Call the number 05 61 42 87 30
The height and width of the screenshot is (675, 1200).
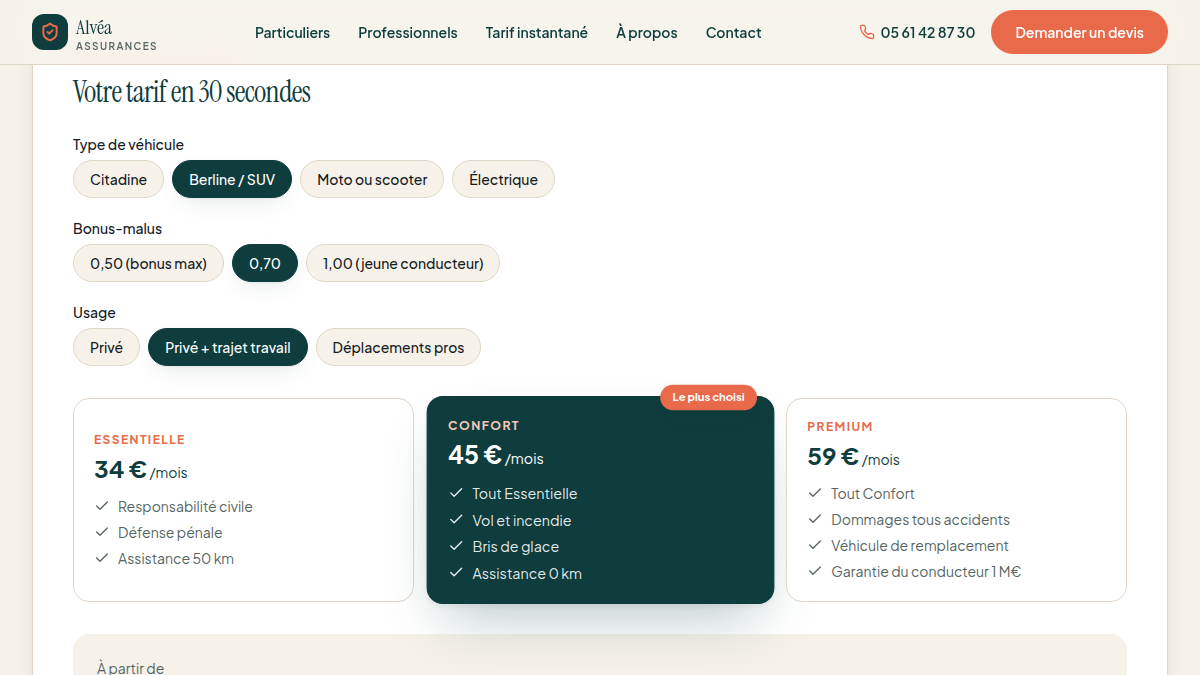(x=928, y=33)
